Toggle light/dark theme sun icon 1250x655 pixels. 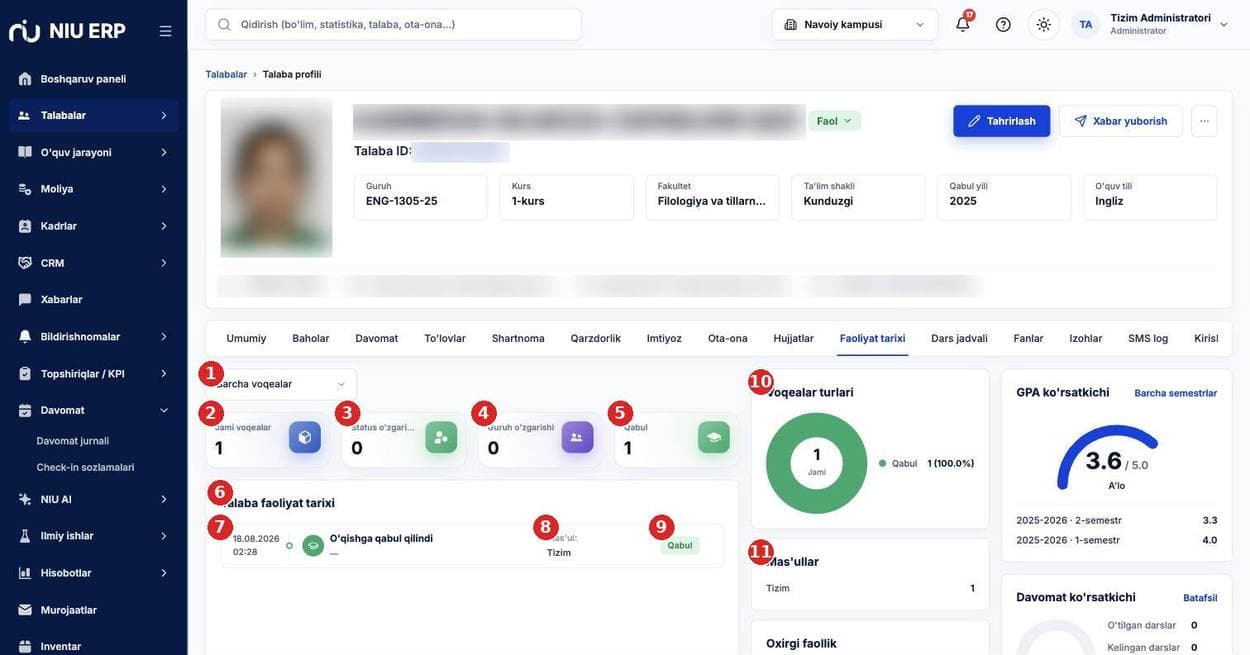(x=1044, y=24)
